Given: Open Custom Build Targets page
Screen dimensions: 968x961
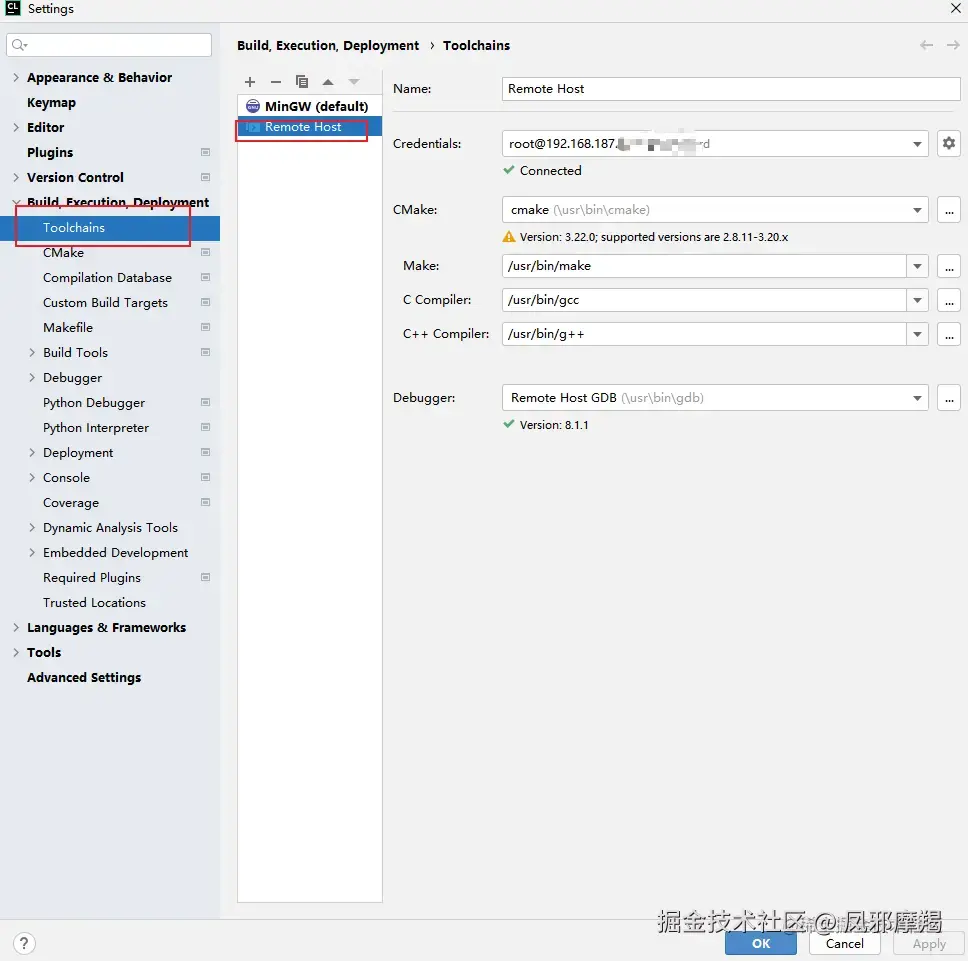Looking at the screenshot, I should pyautogui.click(x=106, y=303).
